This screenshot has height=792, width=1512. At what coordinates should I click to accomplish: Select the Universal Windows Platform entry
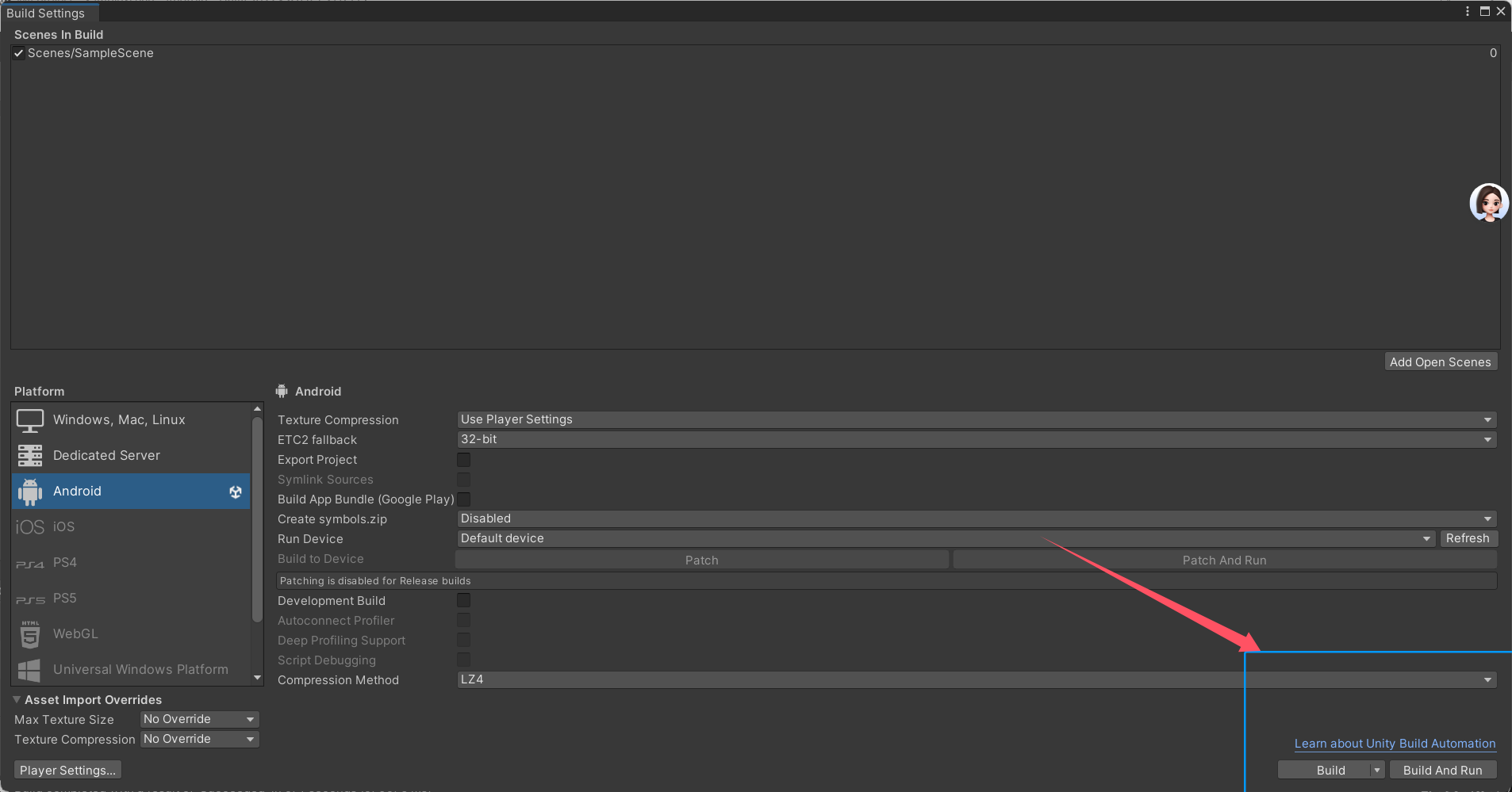pyautogui.click(x=131, y=670)
